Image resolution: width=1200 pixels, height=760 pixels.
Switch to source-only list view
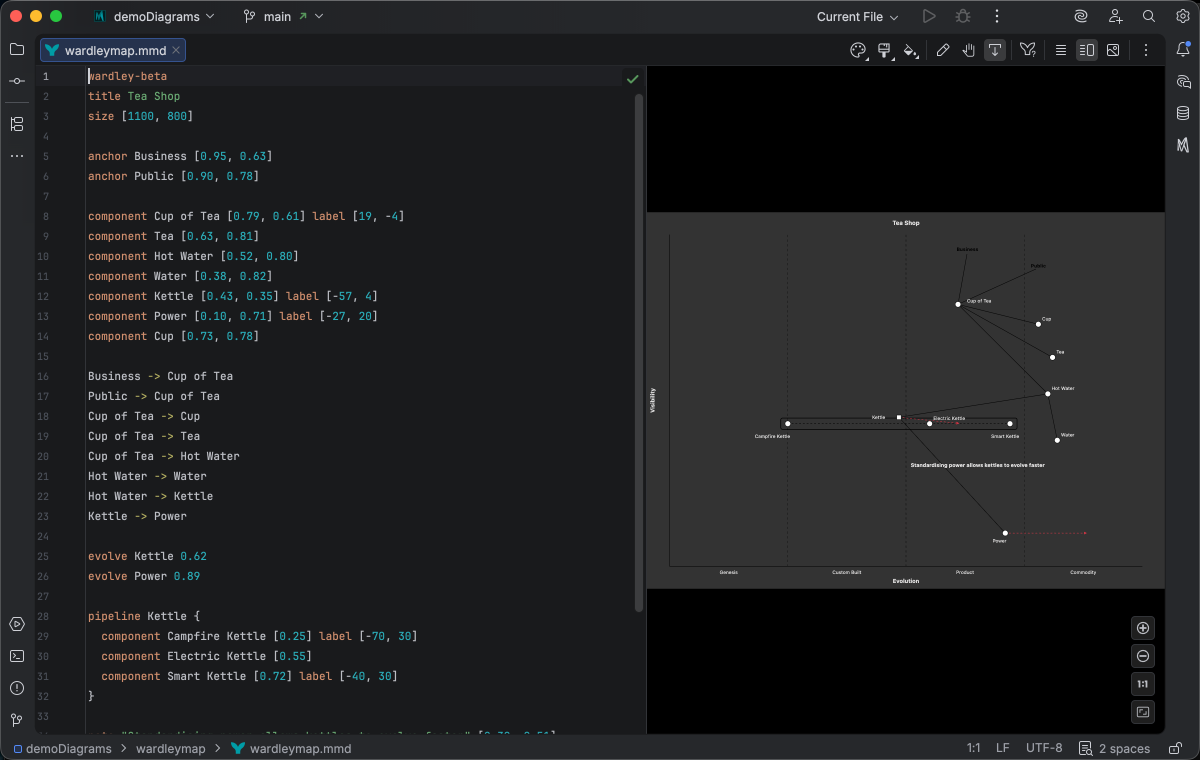pyautogui.click(x=1060, y=49)
